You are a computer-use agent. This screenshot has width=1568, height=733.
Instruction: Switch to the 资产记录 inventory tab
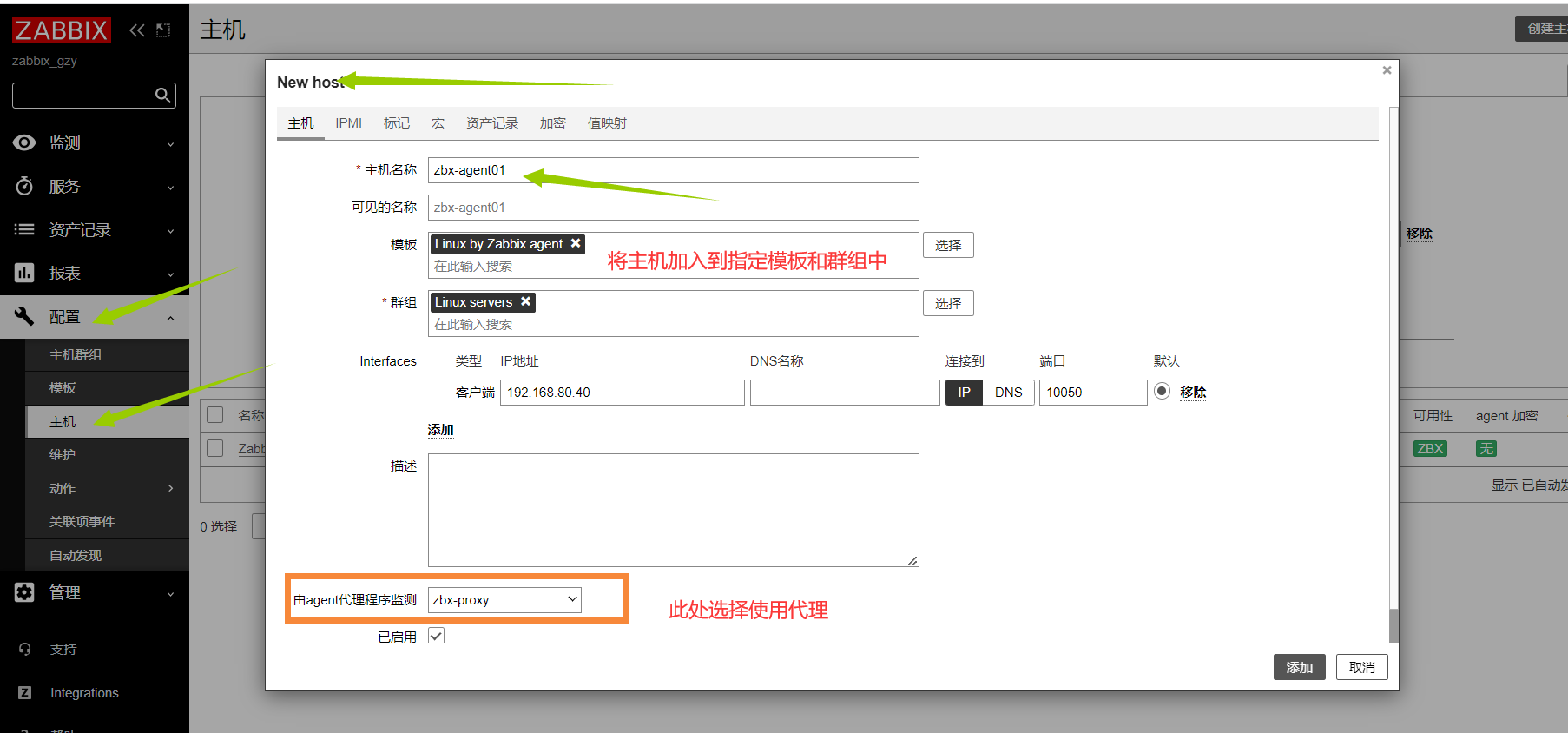click(x=491, y=123)
